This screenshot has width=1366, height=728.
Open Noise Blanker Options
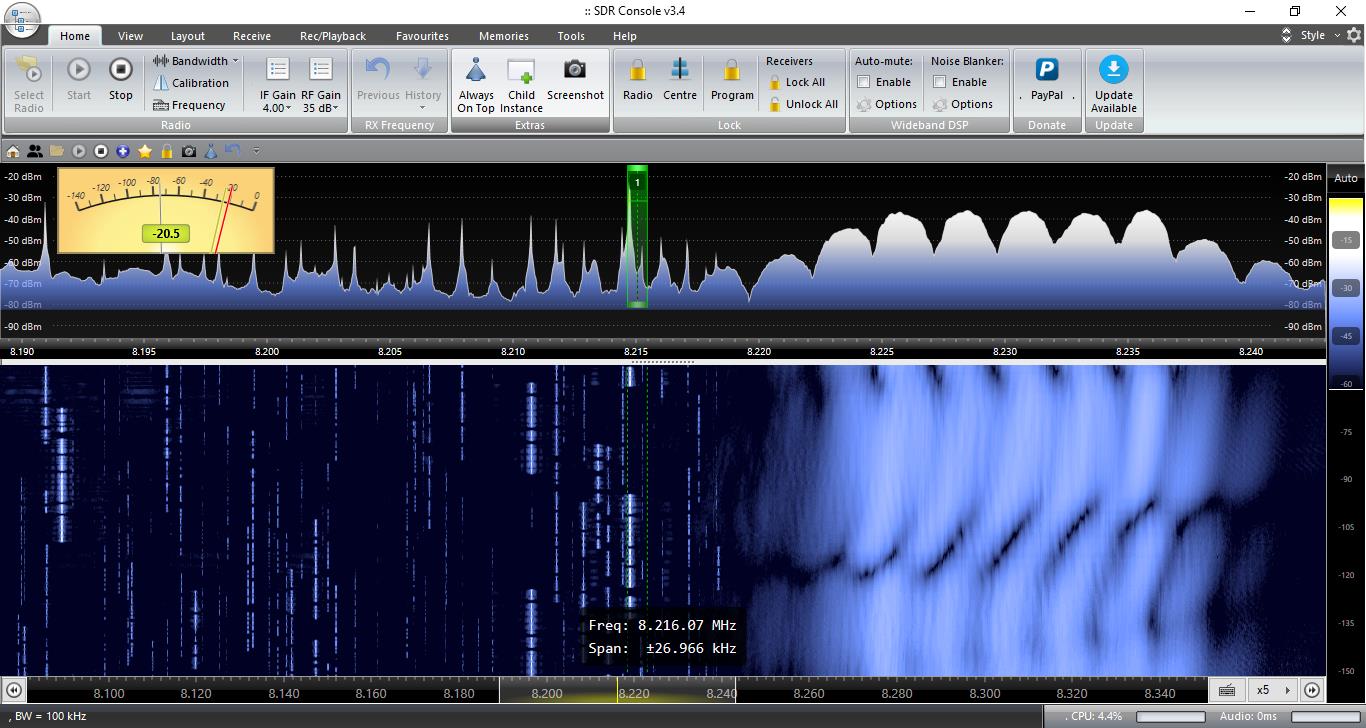coord(963,104)
